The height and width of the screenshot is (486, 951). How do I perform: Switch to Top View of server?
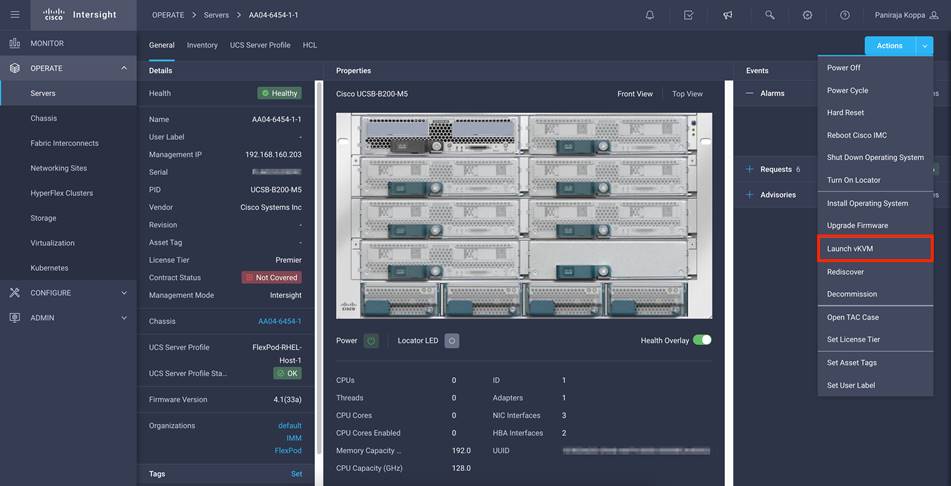pyautogui.click(x=687, y=94)
